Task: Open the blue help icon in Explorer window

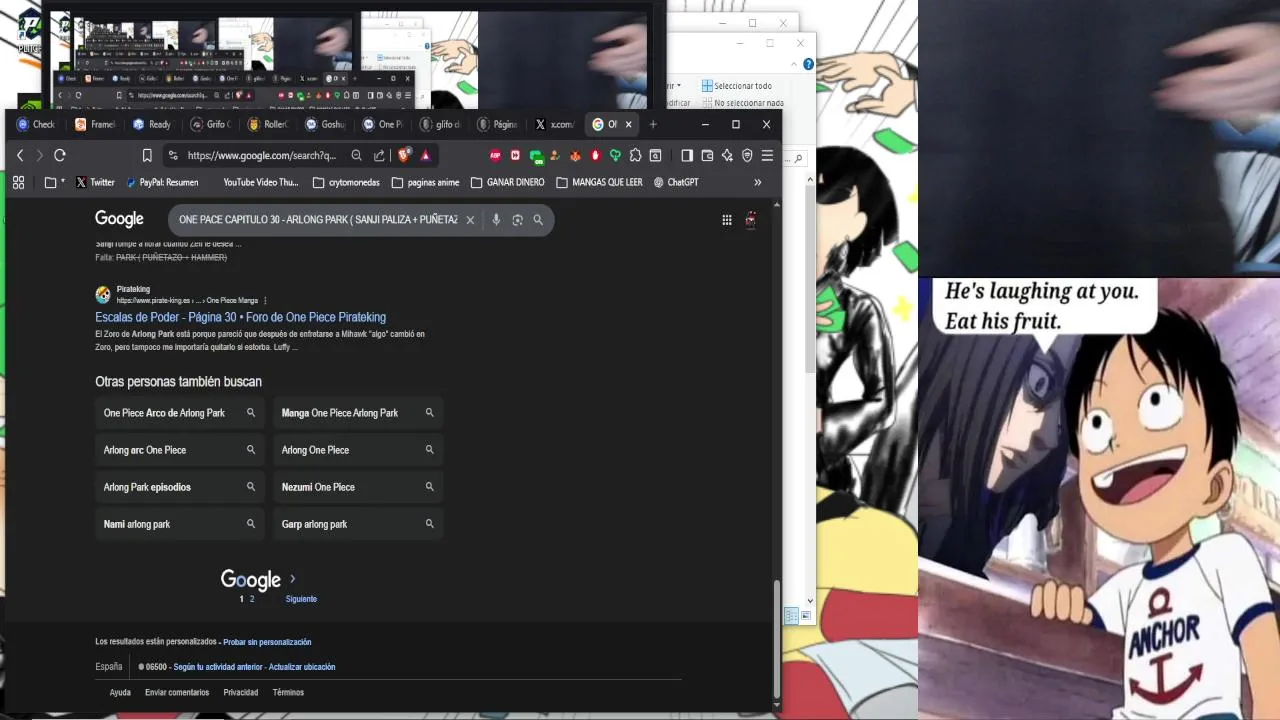Action: (x=808, y=64)
